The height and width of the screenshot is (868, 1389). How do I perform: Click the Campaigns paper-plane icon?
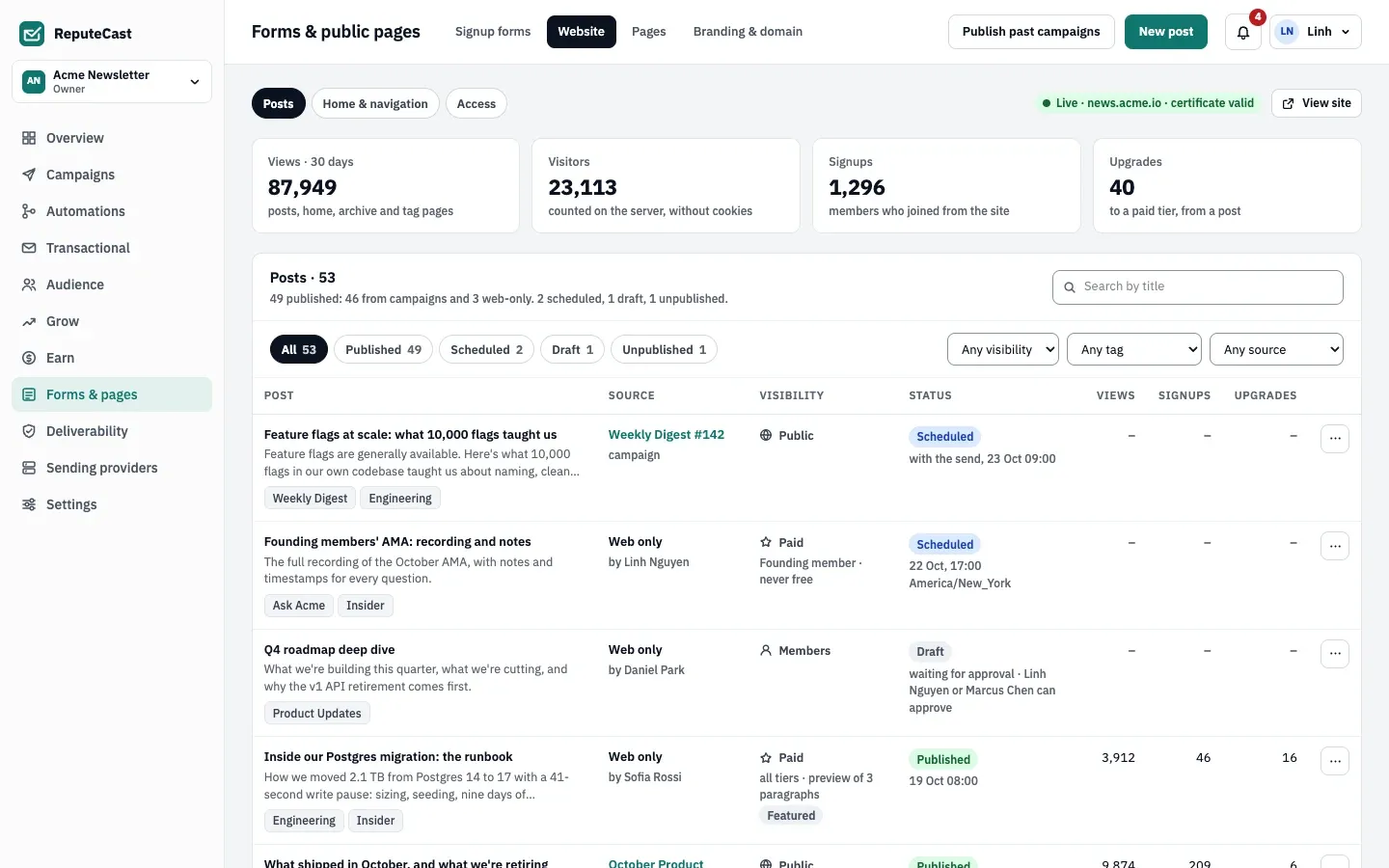[29, 175]
